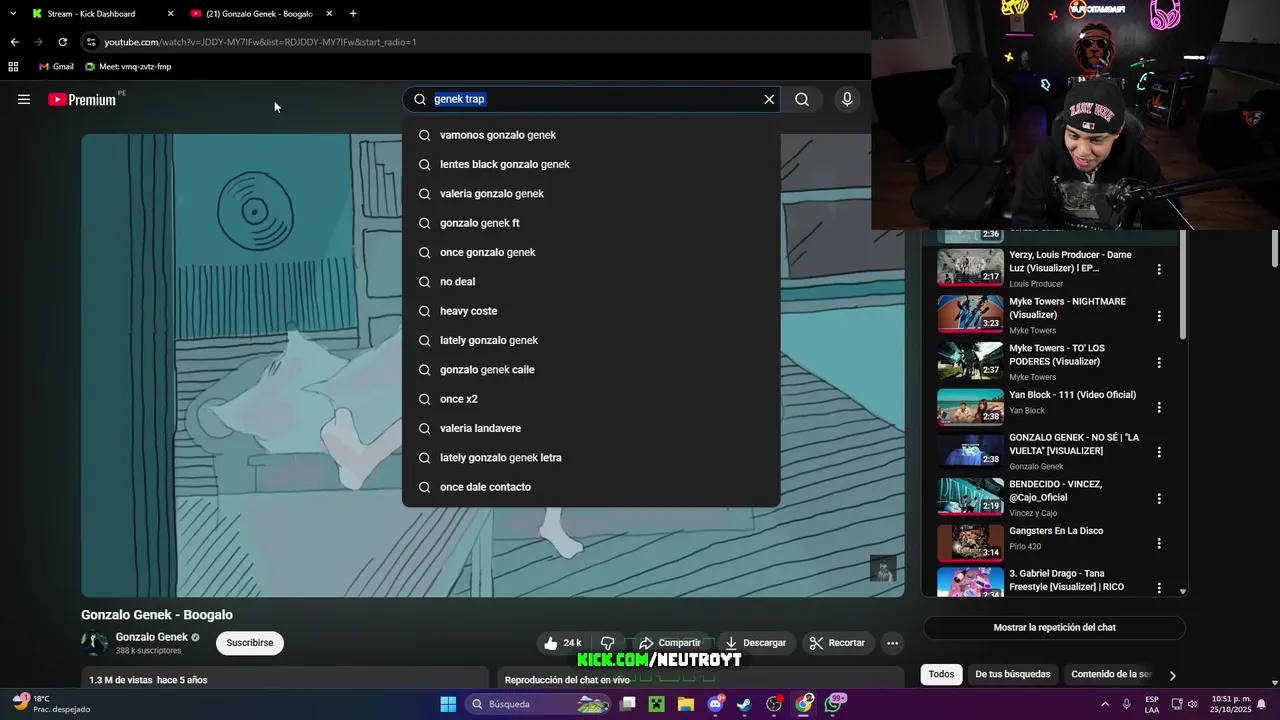Open Gonzalo Genek channel name link
Viewport: 1280px width, 720px height.
[x=152, y=637]
